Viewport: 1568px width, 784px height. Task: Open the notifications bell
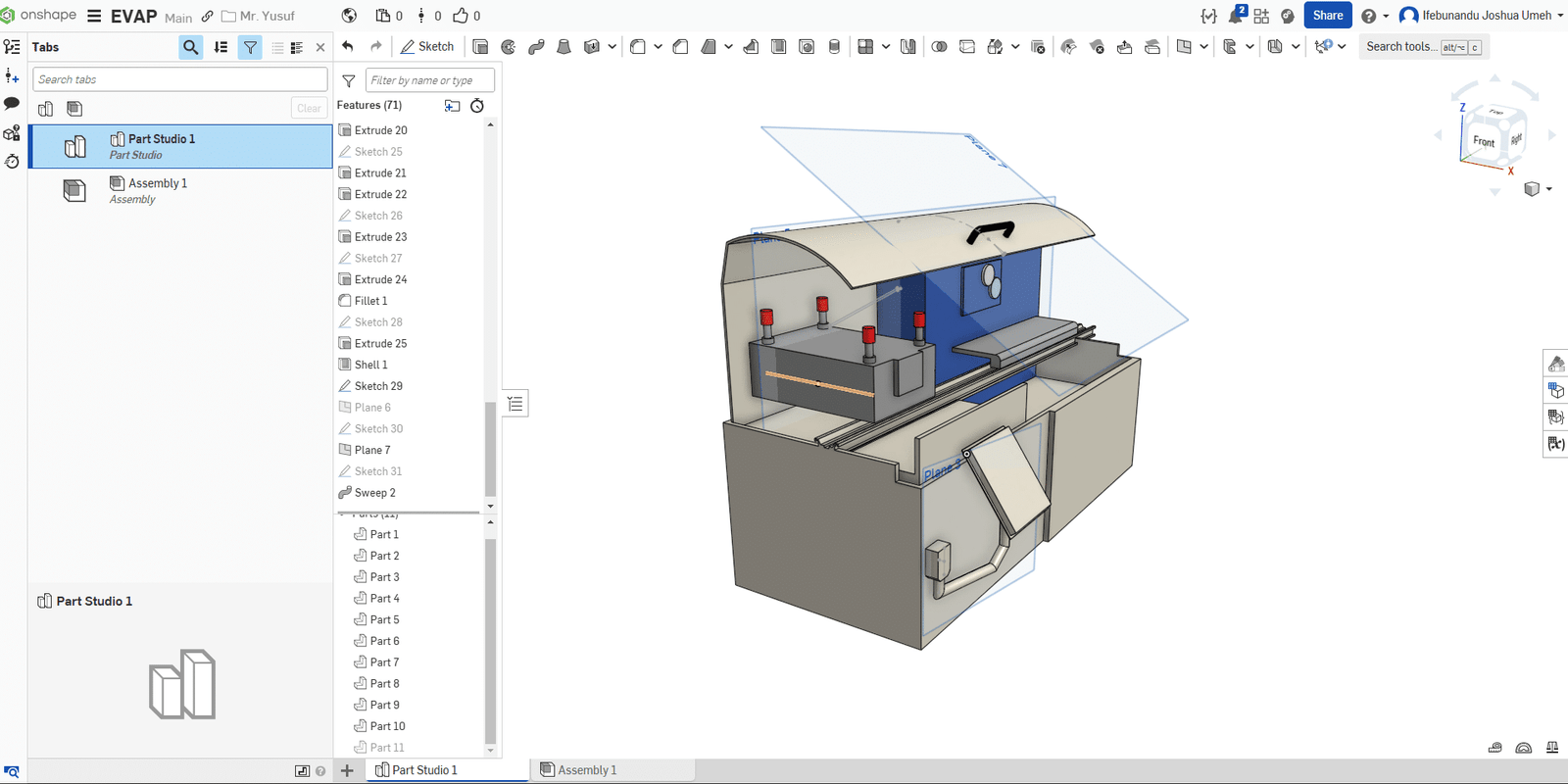1236,16
